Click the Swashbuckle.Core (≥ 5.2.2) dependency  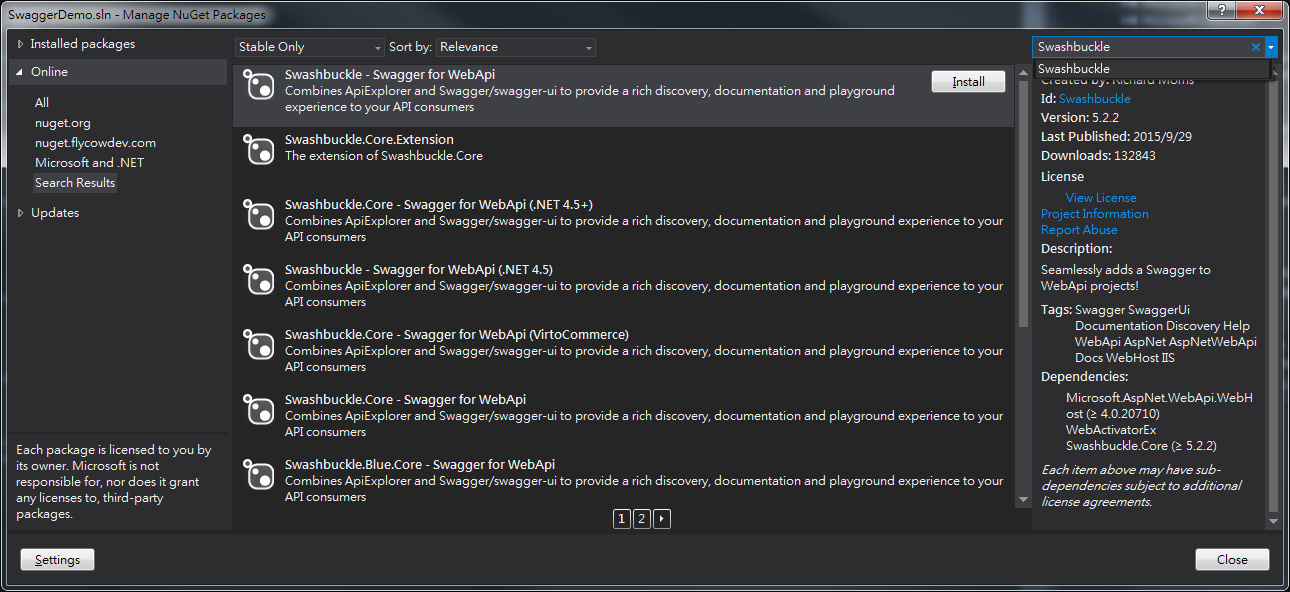[1141, 446]
